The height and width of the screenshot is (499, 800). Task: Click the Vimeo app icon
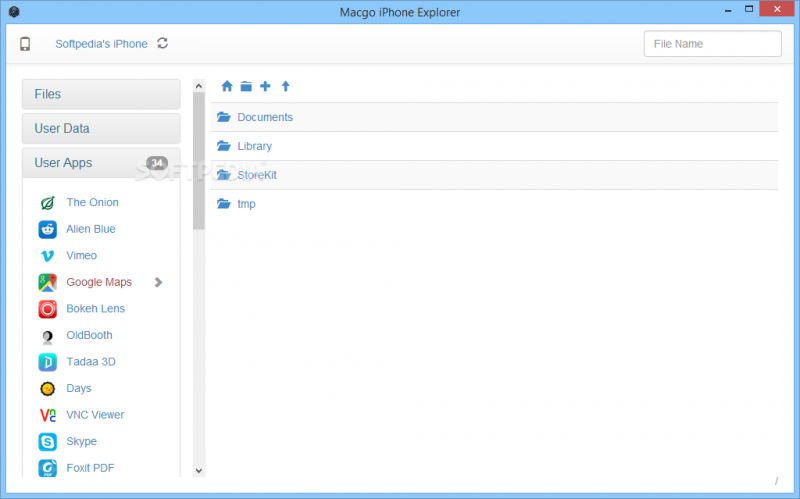pyautogui.click(x=47, y=256)
